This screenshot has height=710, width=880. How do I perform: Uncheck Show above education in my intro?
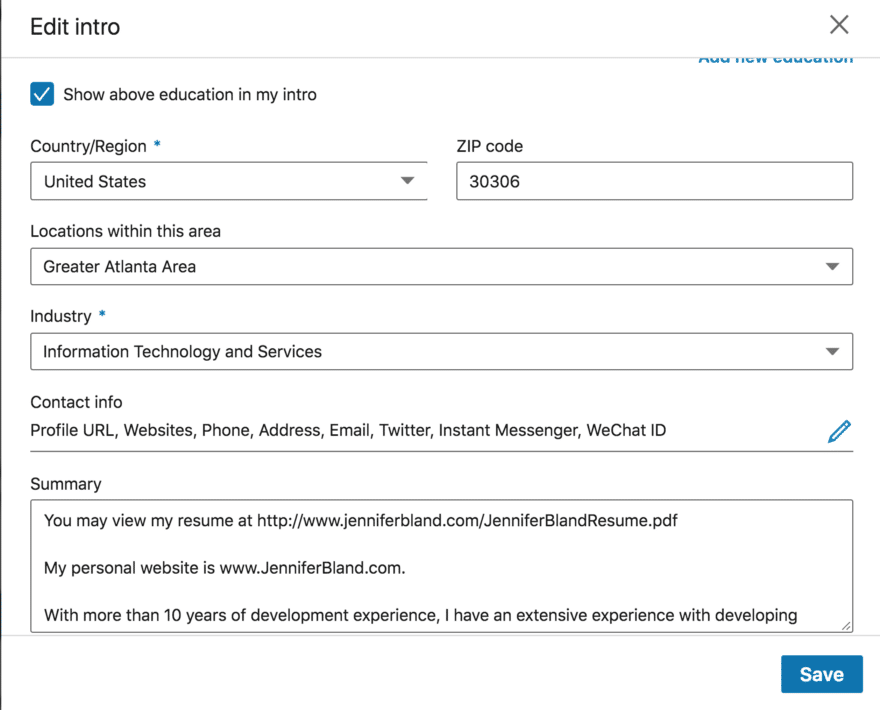click(x=42, y=95)
